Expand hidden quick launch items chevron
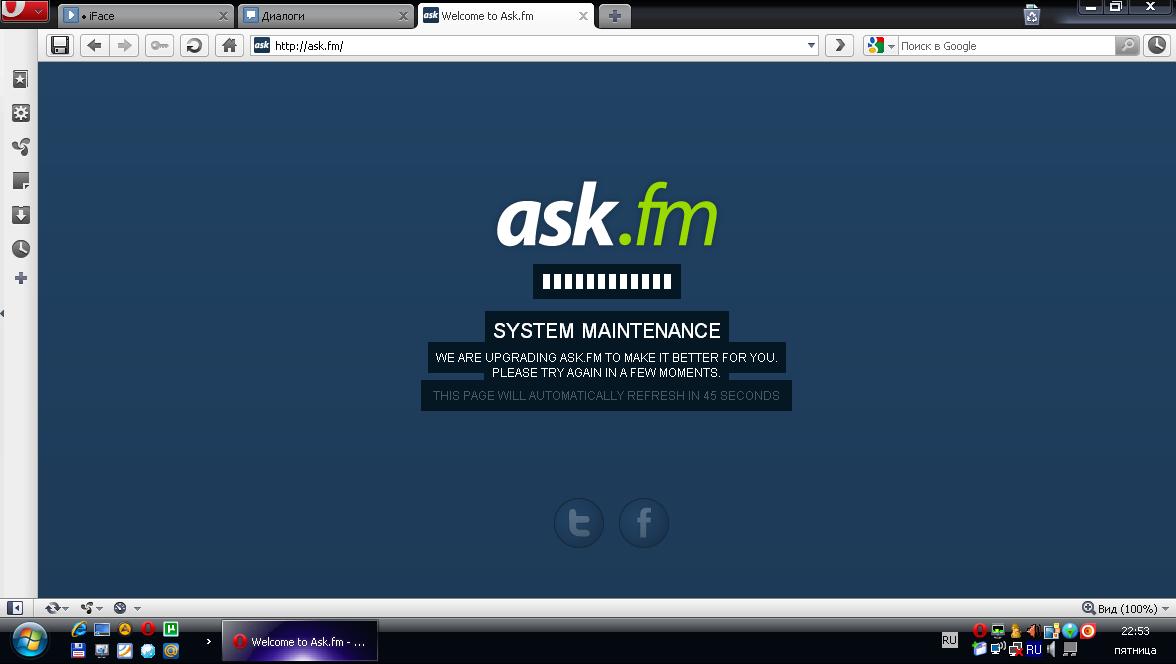Image resolution: width=1176 pixels, height=664 pixels. (208, 641)
